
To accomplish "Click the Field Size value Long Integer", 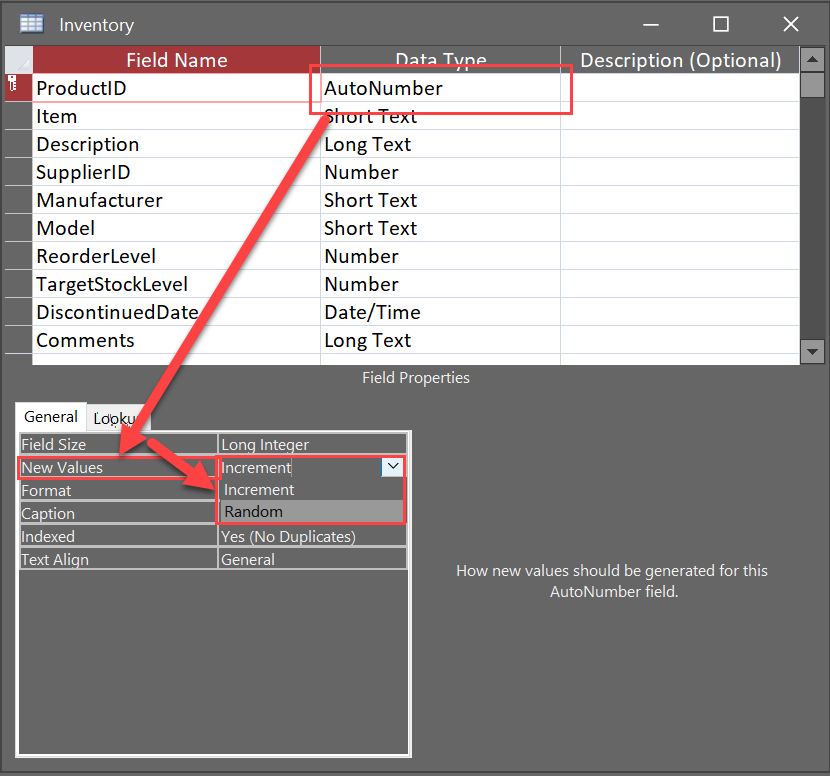I will [x=312, y=444].
